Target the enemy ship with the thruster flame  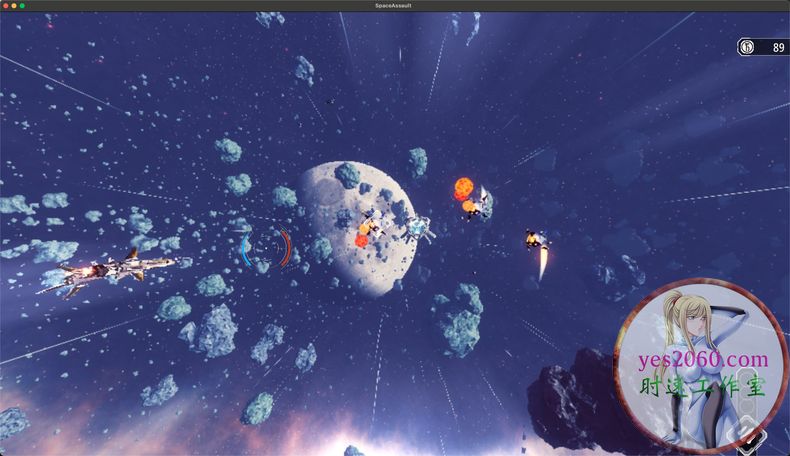click(536, 240)
